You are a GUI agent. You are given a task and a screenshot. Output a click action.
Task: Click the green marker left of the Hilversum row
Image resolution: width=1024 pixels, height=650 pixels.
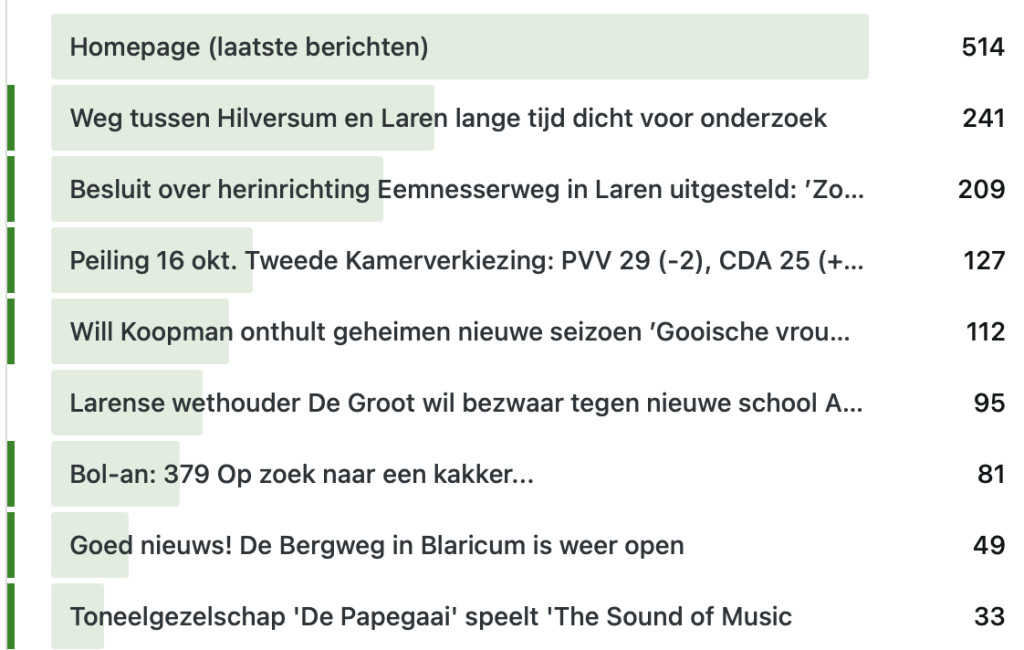coord(10,119)
